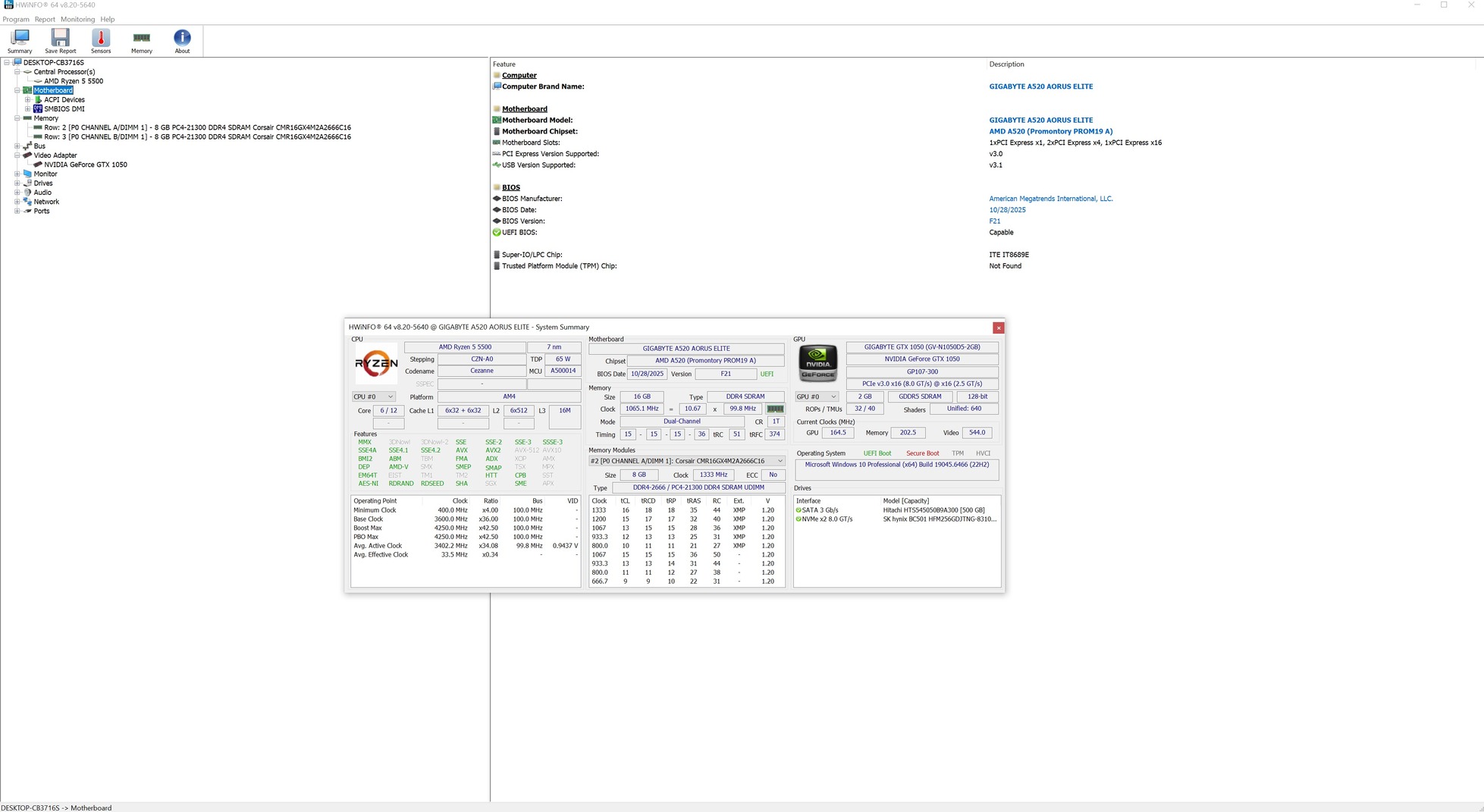
Task: Expand the ACPI Devices node
Action: [28, 100]
